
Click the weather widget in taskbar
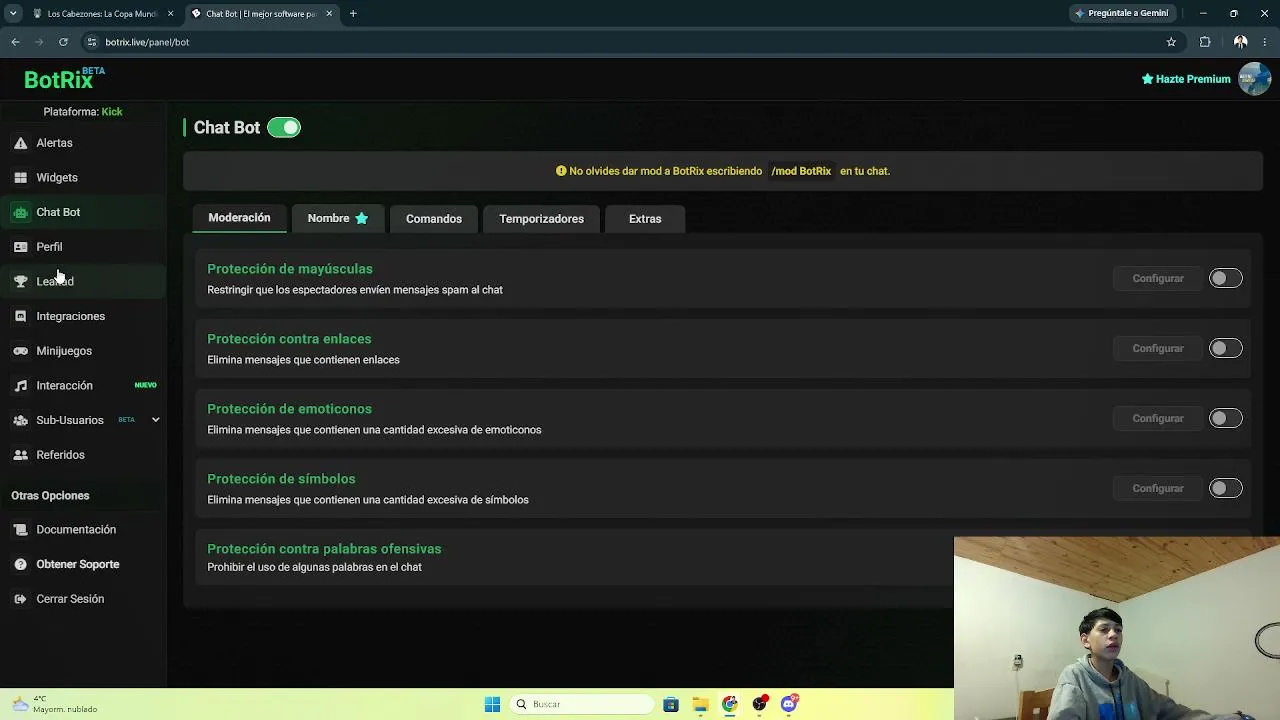pyautogui.click(x=55, y=704)
